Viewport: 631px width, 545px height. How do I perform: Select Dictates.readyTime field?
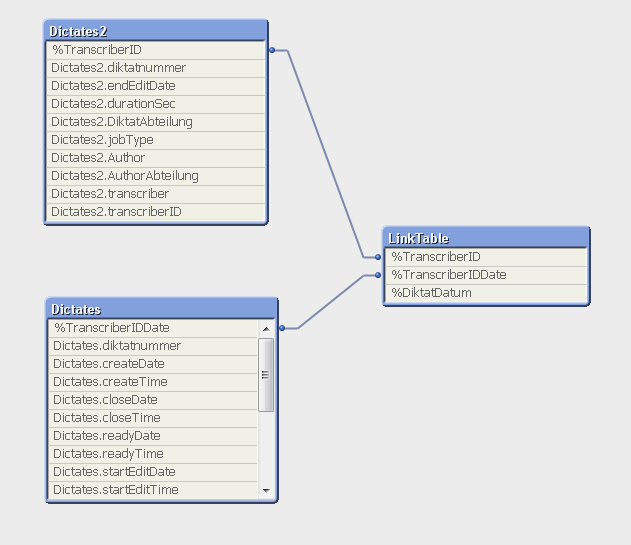pyautogui.click(x=153, y=454)
